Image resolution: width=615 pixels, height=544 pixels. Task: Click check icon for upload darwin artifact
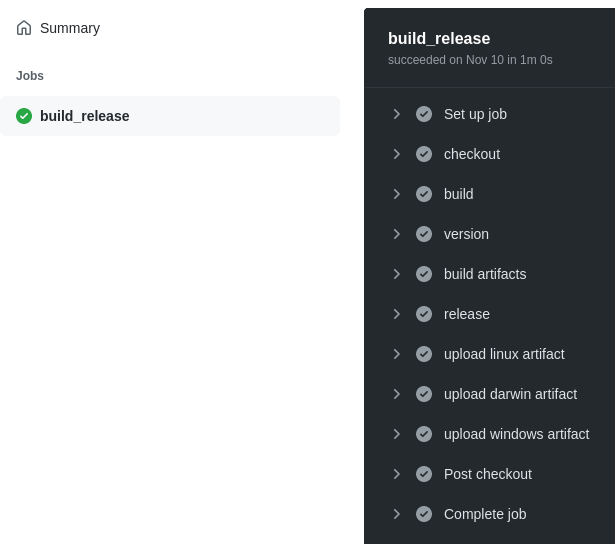tap(424, 394)
